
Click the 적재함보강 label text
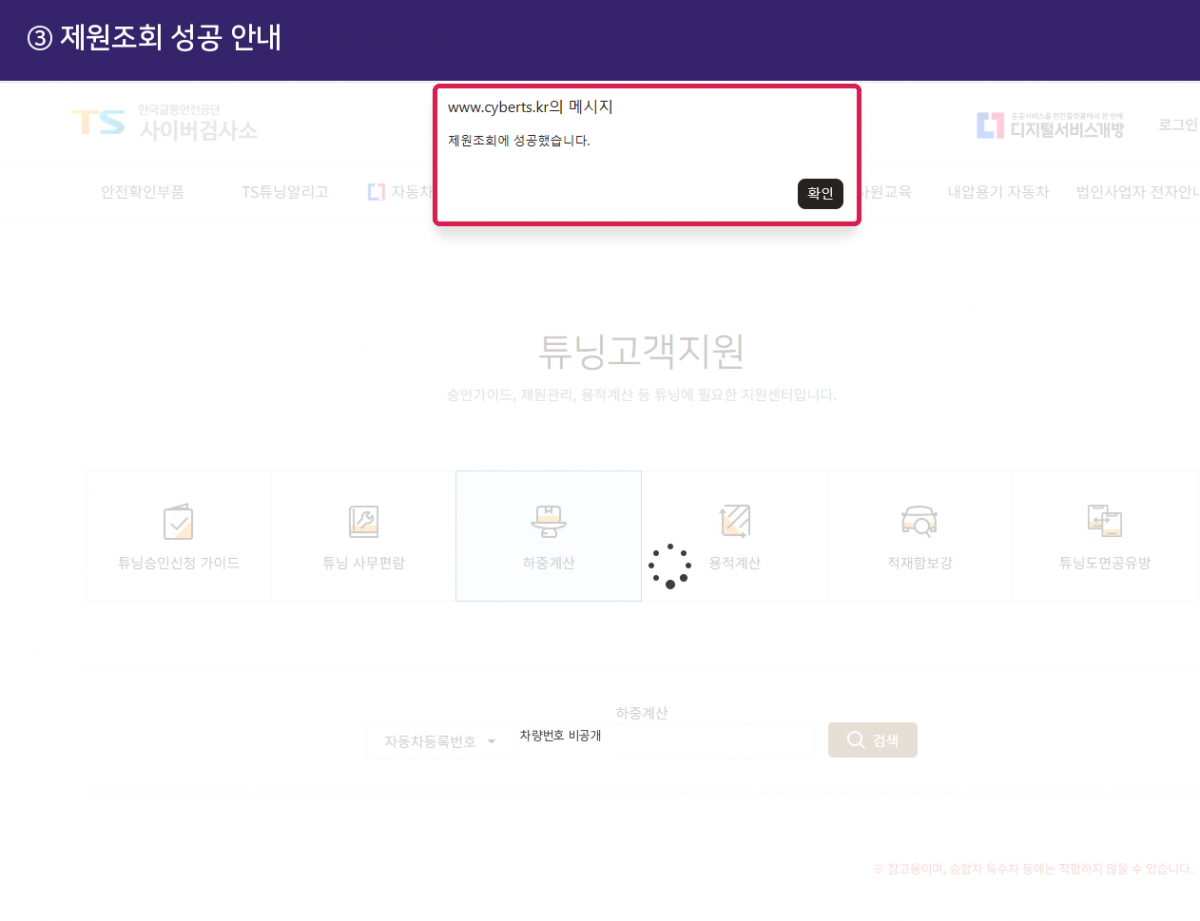pyautogui.click(x=919, y=563)
